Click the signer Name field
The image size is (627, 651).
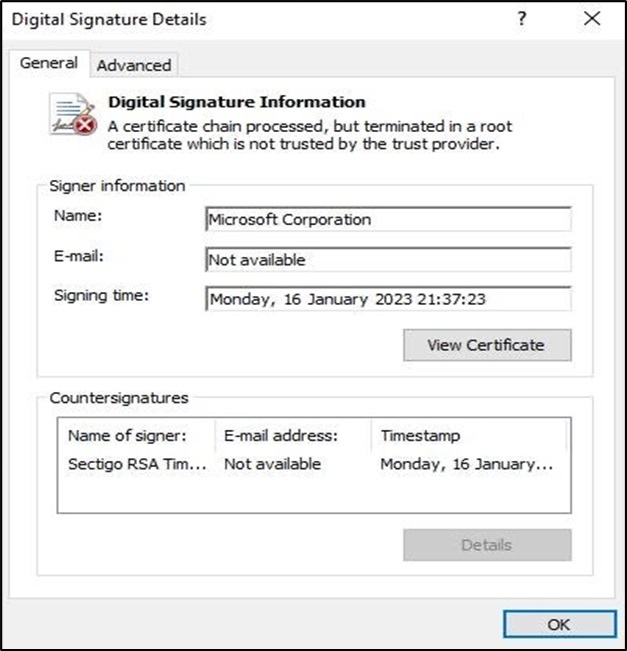(388, 219)
